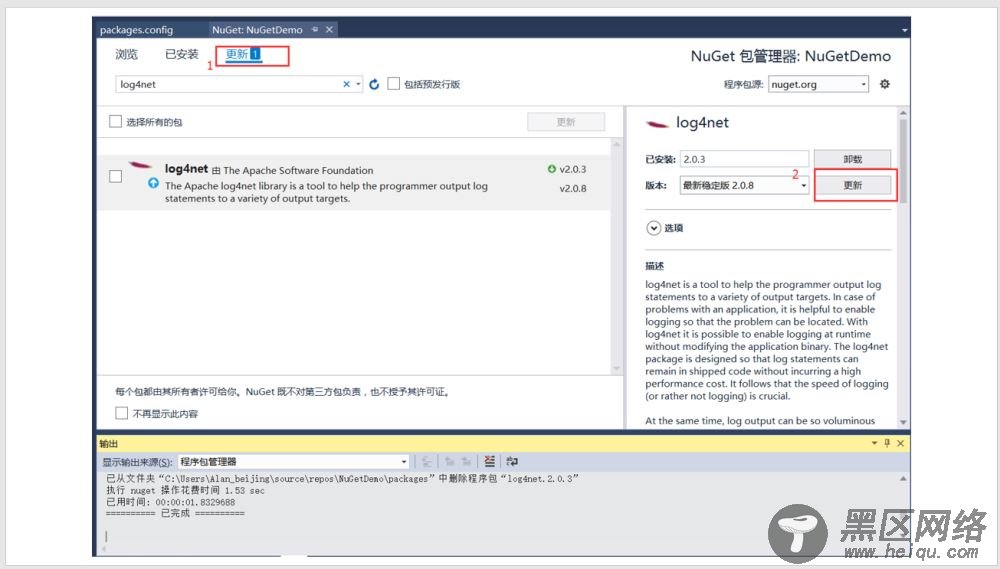Click the greyed 更新 button above list

tap(566, 122)
